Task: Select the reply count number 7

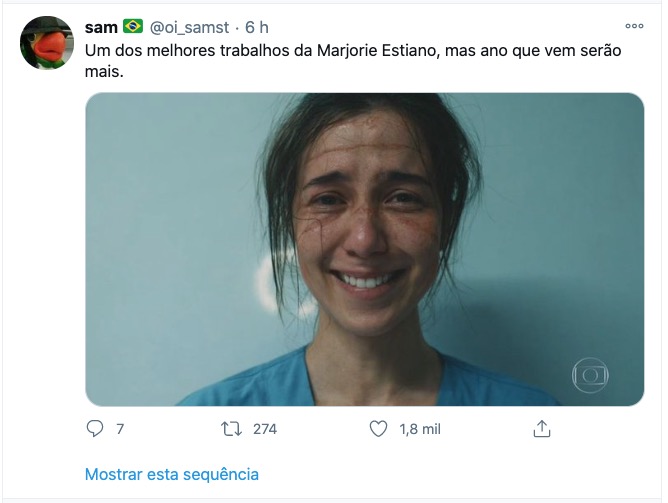Action: point(120,429)
